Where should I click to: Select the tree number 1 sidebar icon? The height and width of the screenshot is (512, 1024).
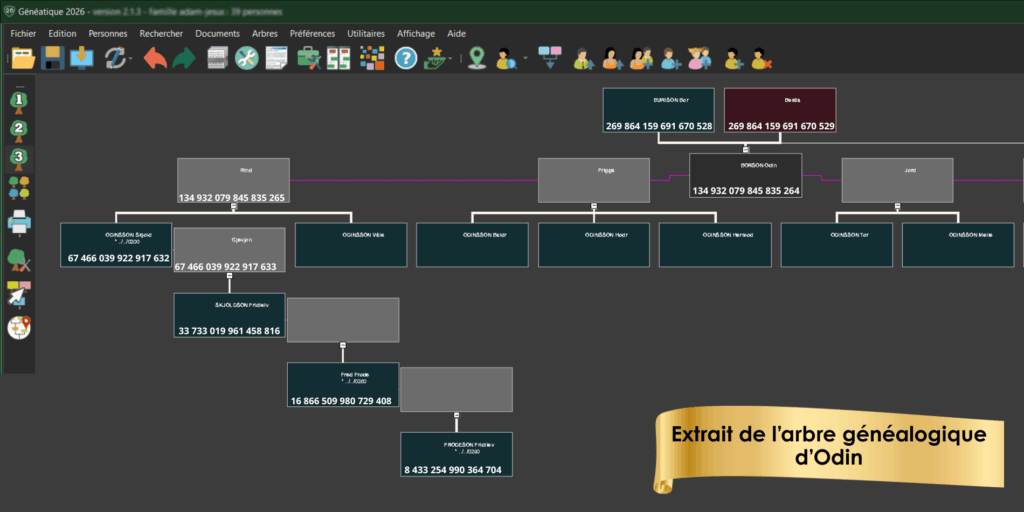19,100
